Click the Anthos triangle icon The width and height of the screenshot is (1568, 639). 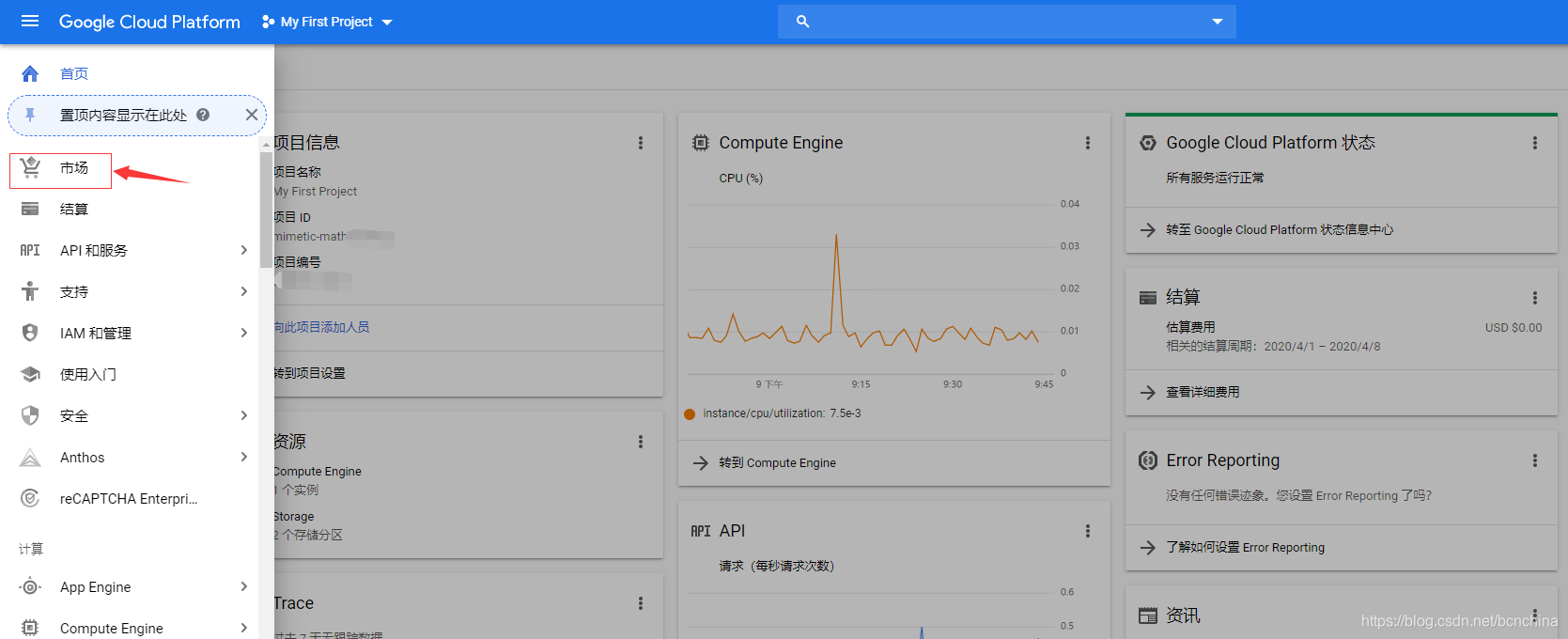[30, 457]
